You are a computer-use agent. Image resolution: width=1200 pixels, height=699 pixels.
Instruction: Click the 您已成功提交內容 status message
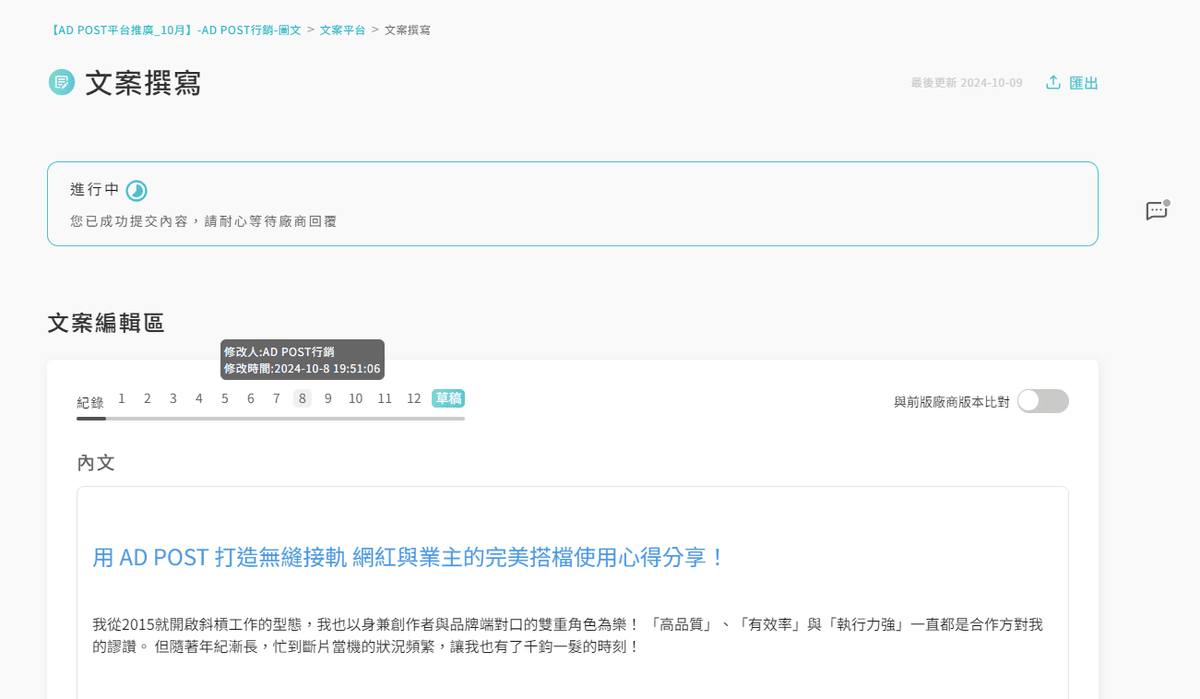[203, 221]
